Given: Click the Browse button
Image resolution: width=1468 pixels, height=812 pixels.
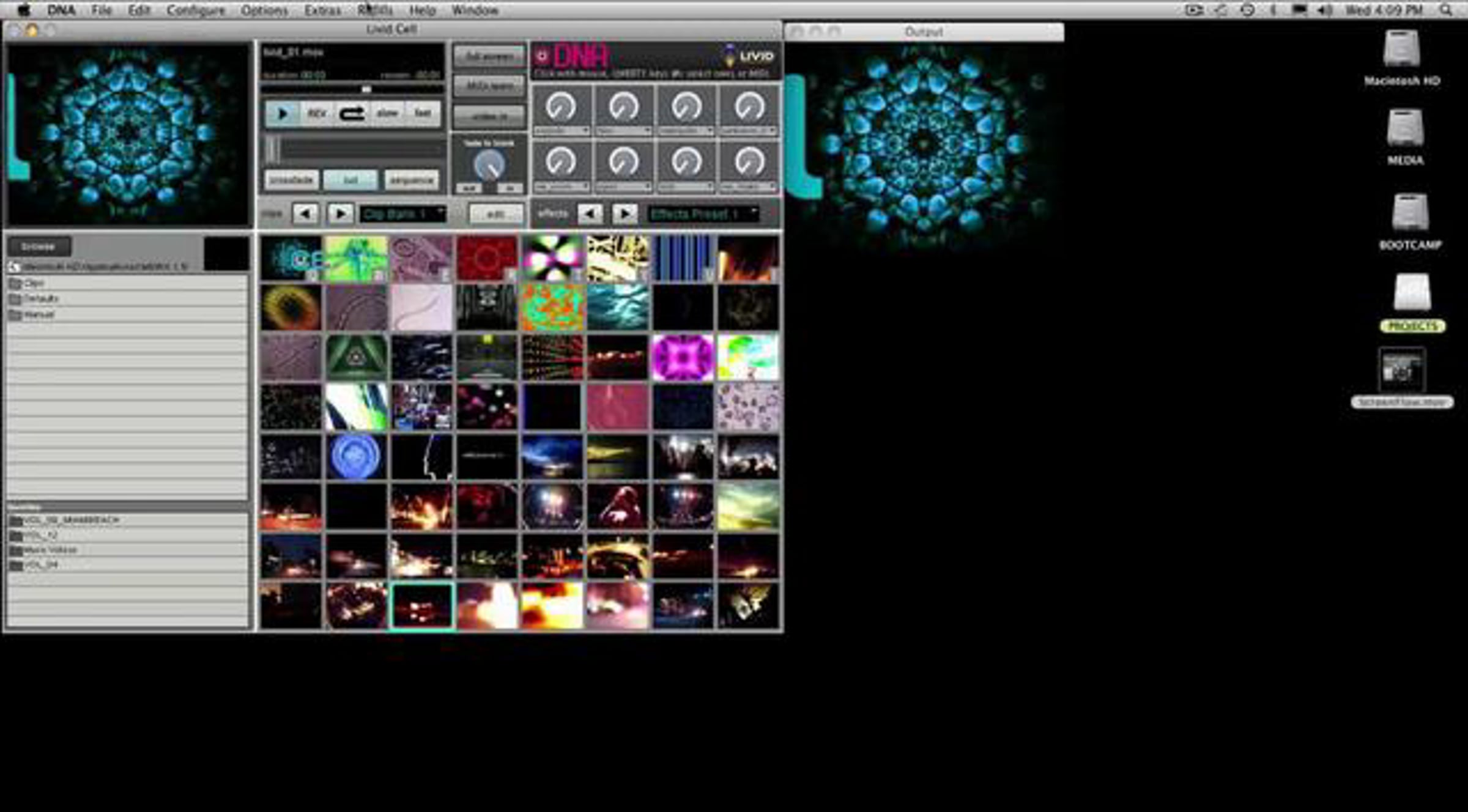Looking at the screenshot, I should coord(39,246).
